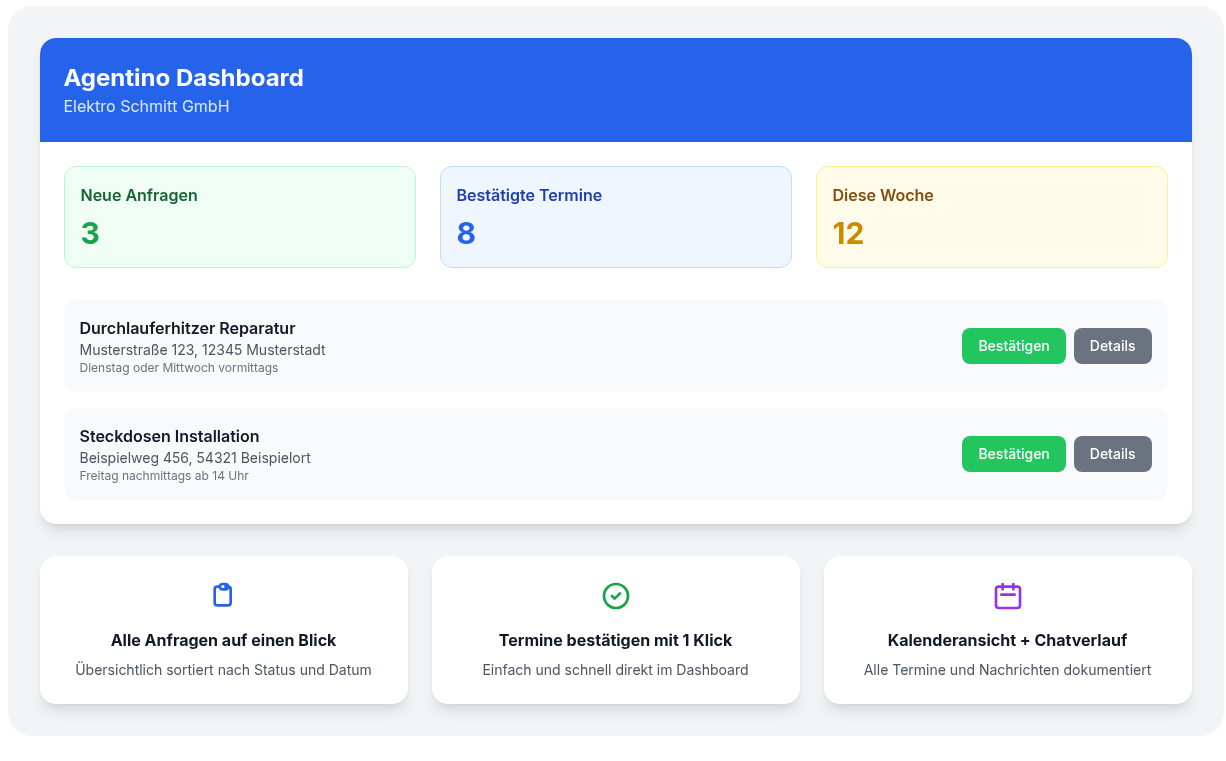Click the green number 3 in Neue Anfragen
1226x761 pixels.
pos(89,233)
